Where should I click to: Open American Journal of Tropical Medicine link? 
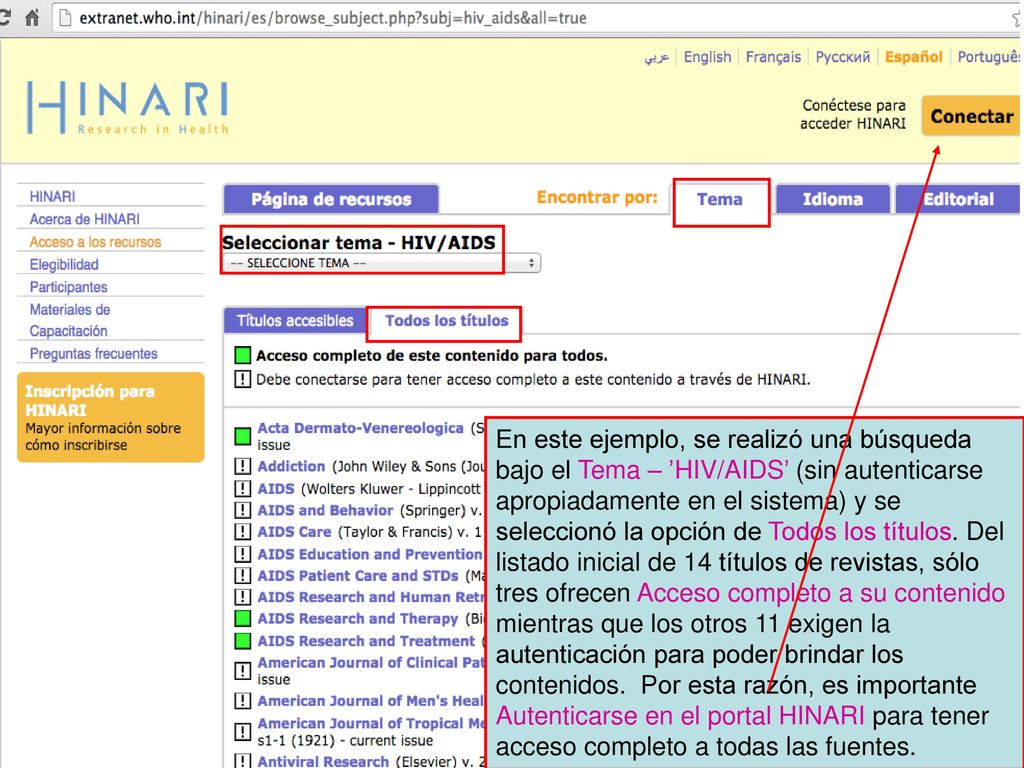pyautogui.click(x=370, y=724)
